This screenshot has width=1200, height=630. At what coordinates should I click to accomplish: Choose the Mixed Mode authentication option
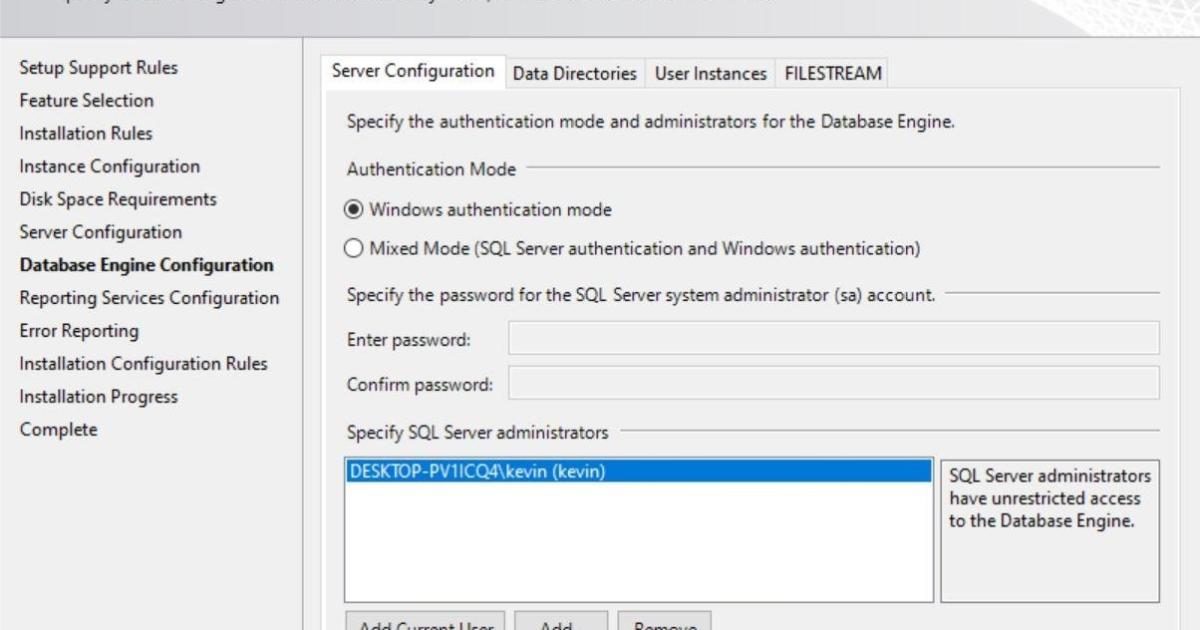point(353,247)
